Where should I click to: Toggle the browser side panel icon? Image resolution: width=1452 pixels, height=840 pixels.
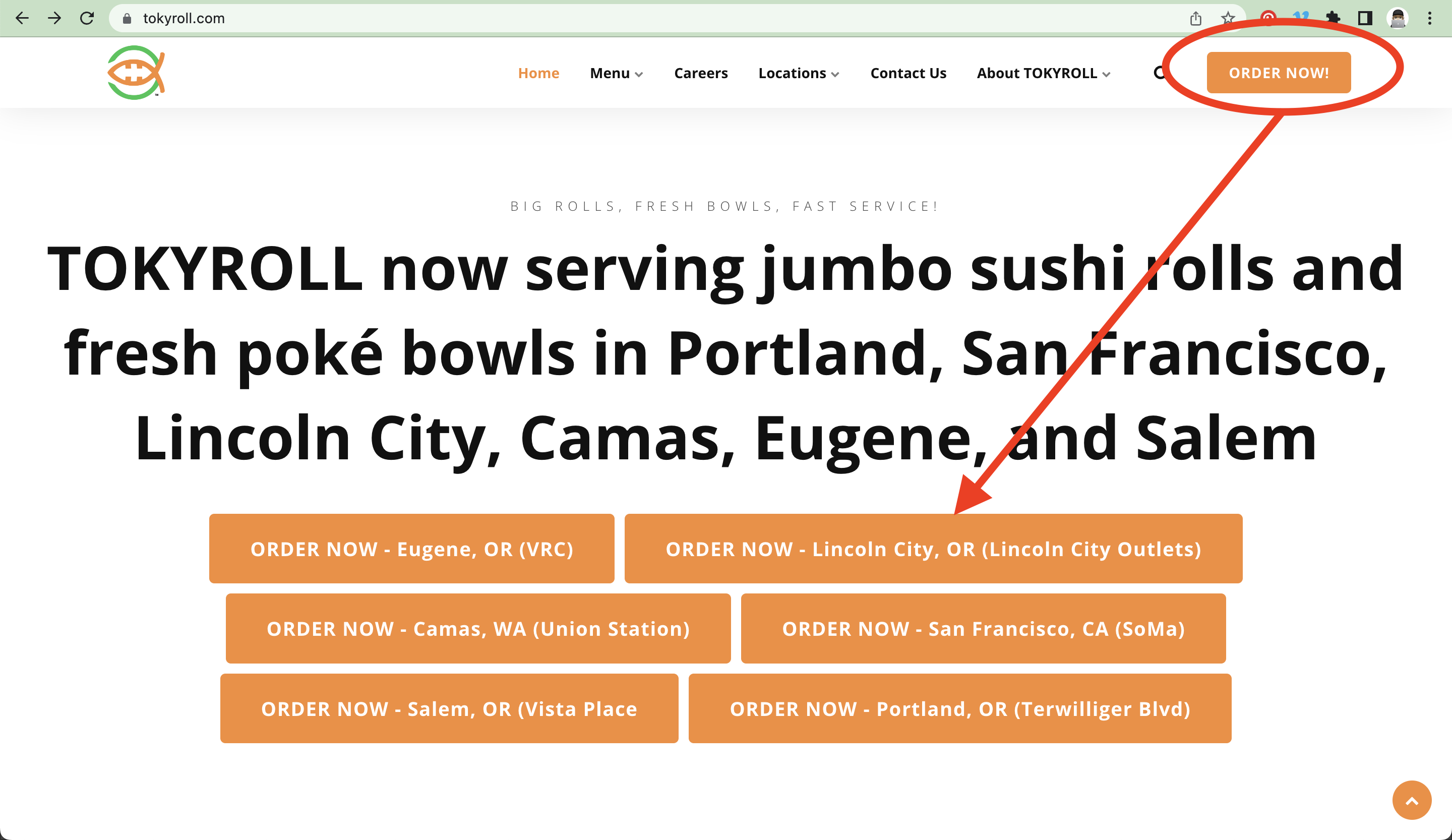coord(1365,19)
